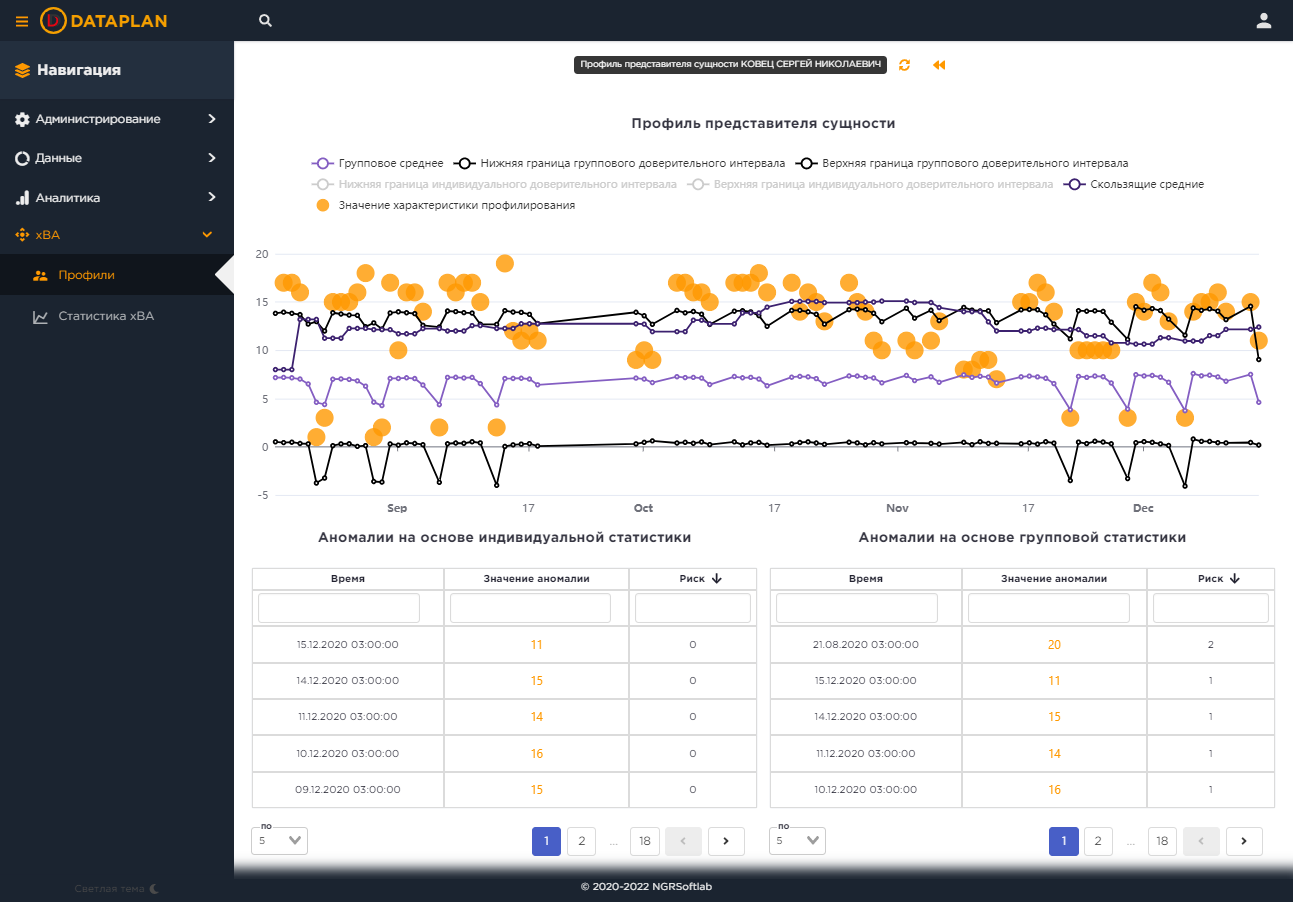This screenshot has width=1293, height=902.
Task: Open the user account icon
Action: [x=1264, y=20]
